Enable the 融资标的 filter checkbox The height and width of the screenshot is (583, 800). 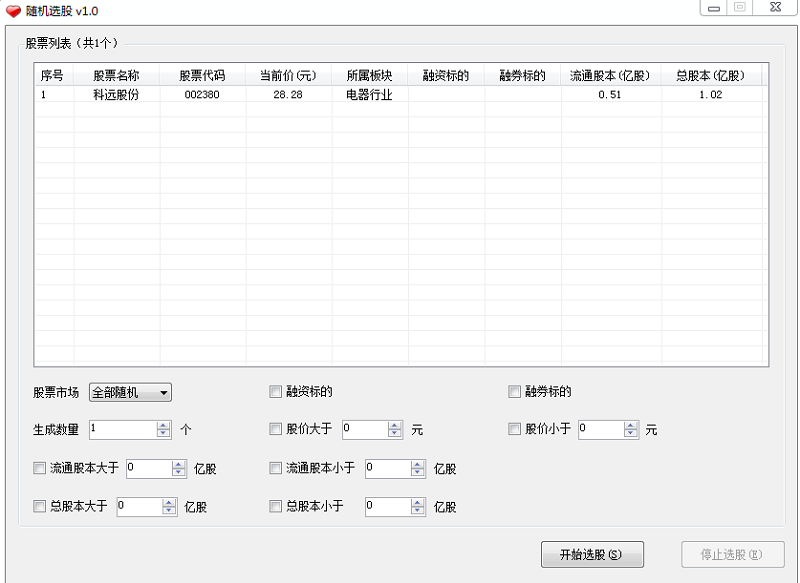coord(276,391)
